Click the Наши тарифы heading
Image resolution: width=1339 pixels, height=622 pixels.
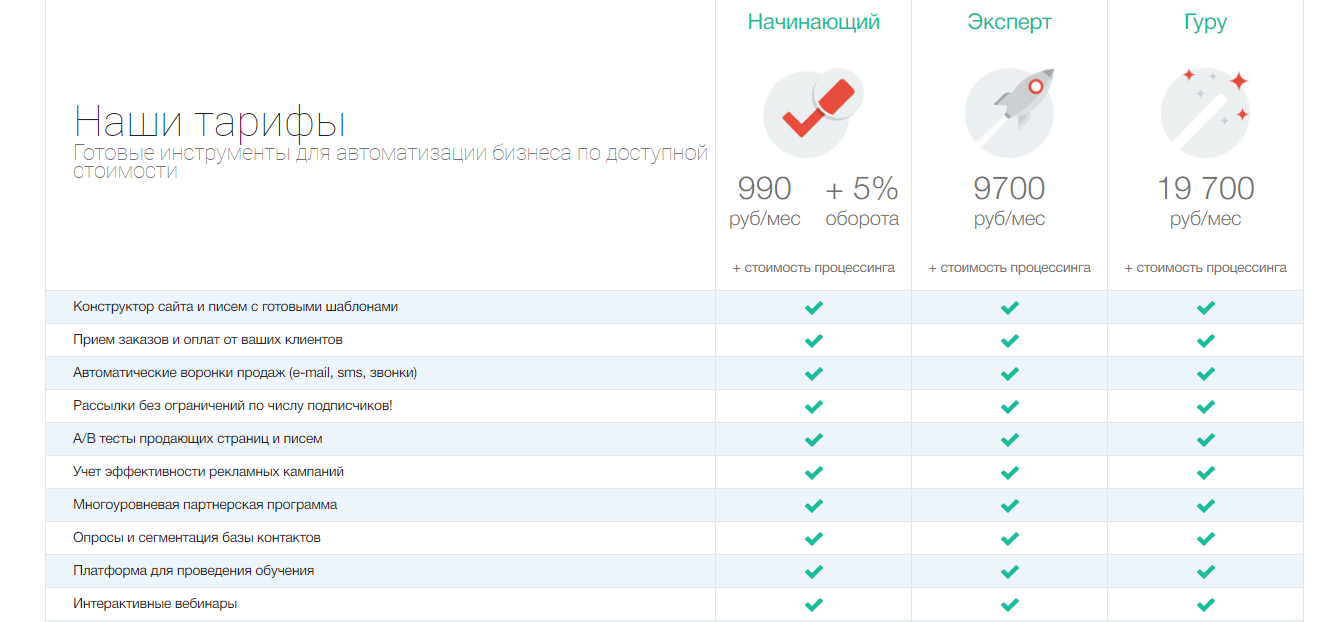[x=210, y=123]
